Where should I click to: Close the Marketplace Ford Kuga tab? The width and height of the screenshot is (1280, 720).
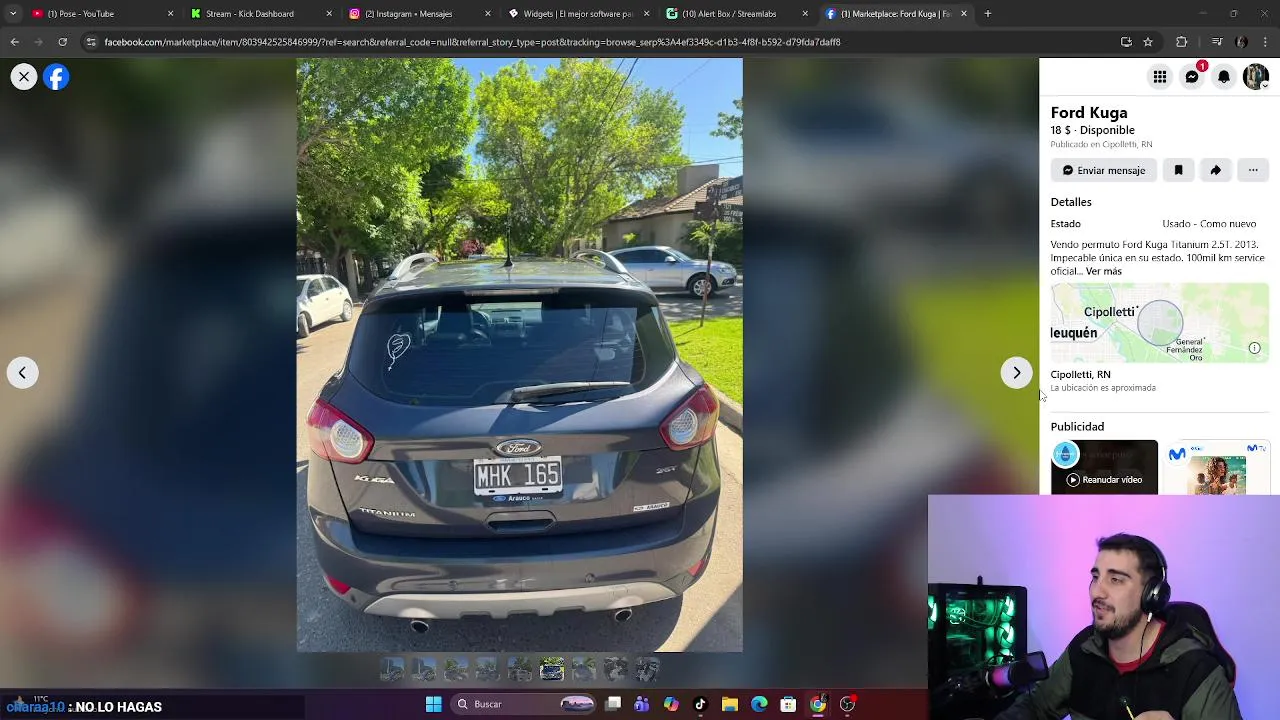pos(964,14)
